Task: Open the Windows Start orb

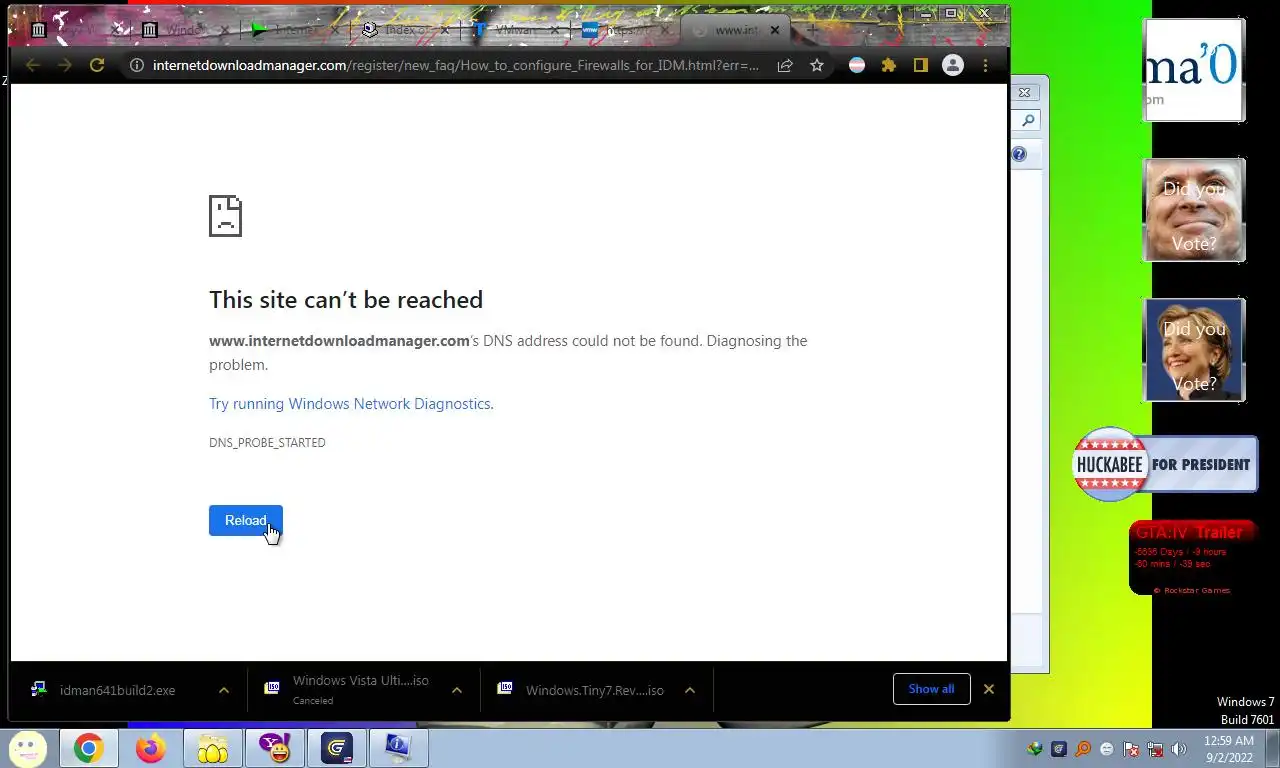Action: click(x=27, y=748)
